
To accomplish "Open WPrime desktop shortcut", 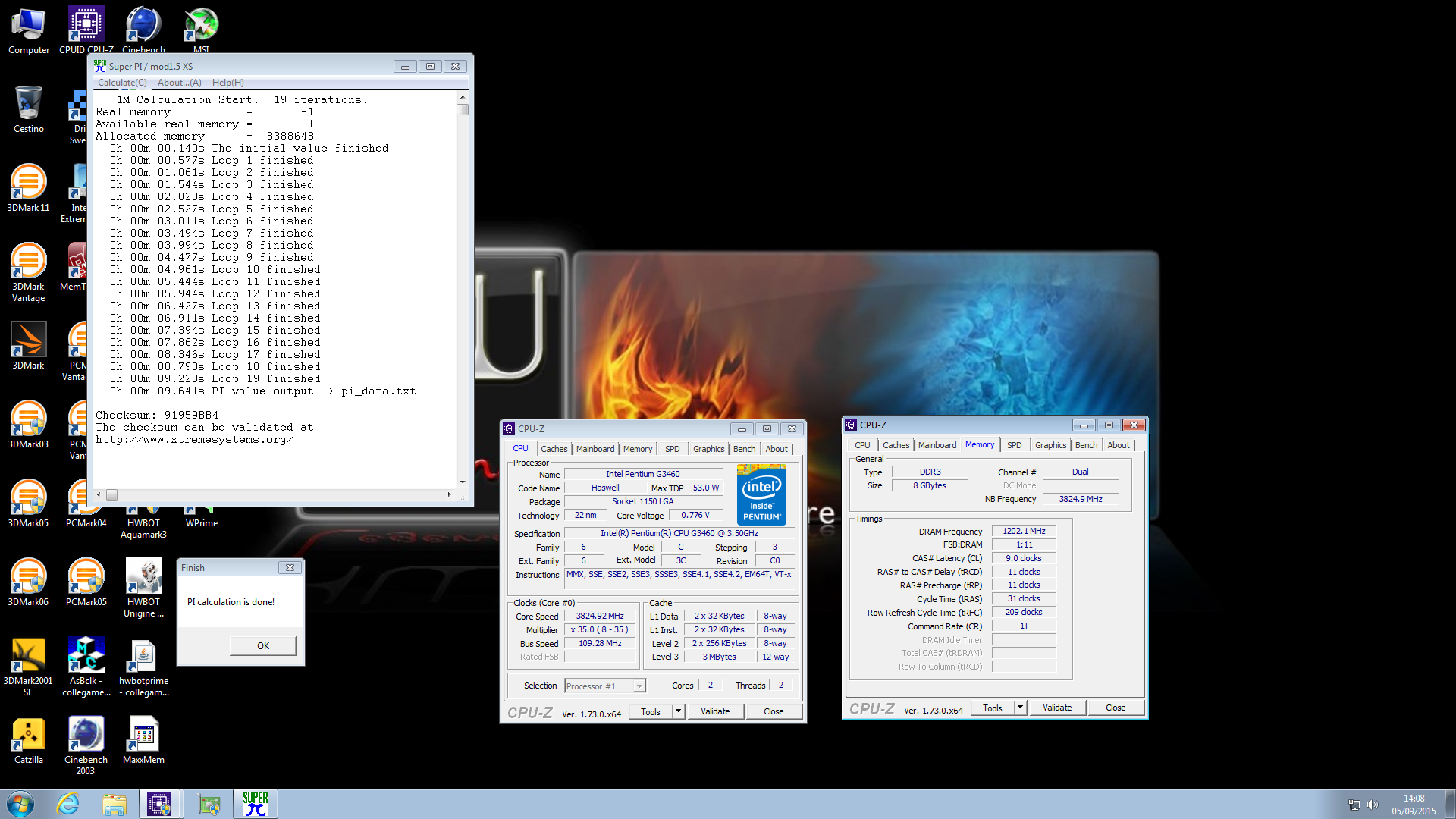I will pos(201,517).
